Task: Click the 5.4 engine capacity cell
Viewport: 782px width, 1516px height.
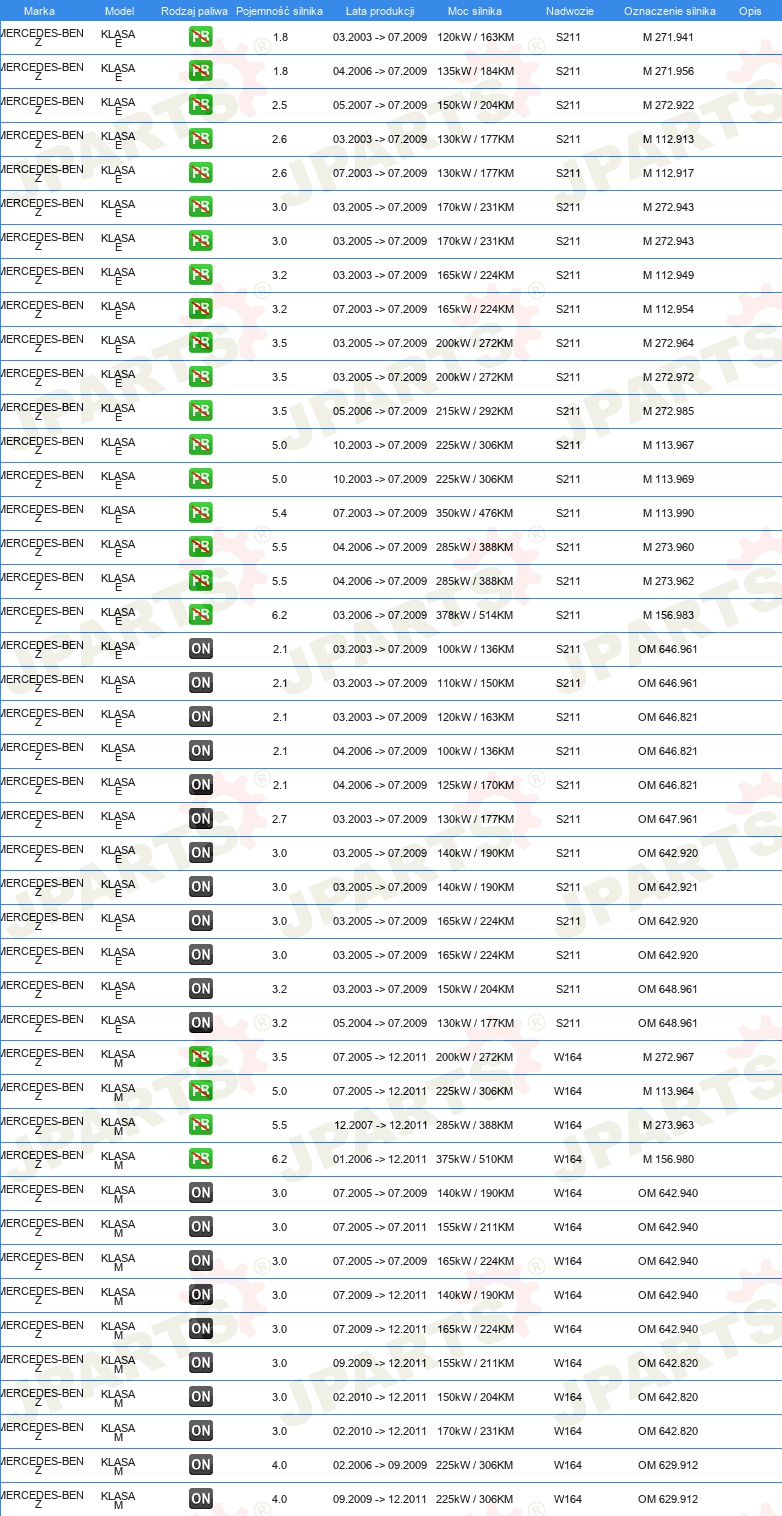Action: (280, 513)
